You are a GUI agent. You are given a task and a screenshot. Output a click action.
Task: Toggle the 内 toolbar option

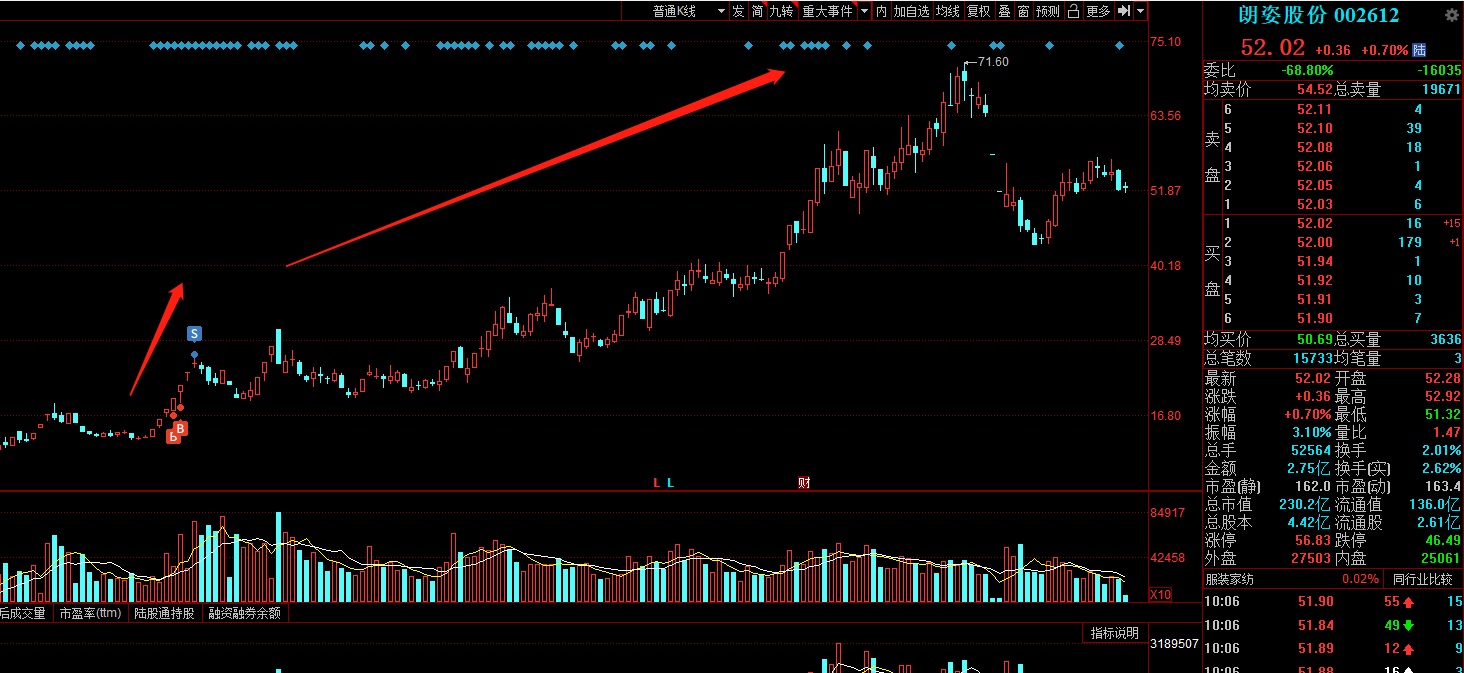(881, 11)
